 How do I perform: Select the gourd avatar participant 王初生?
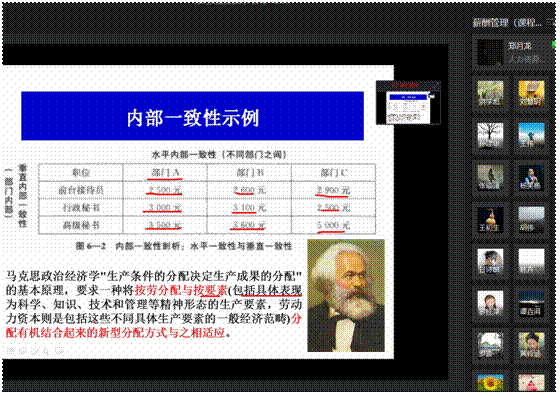(x=490, y=220)
